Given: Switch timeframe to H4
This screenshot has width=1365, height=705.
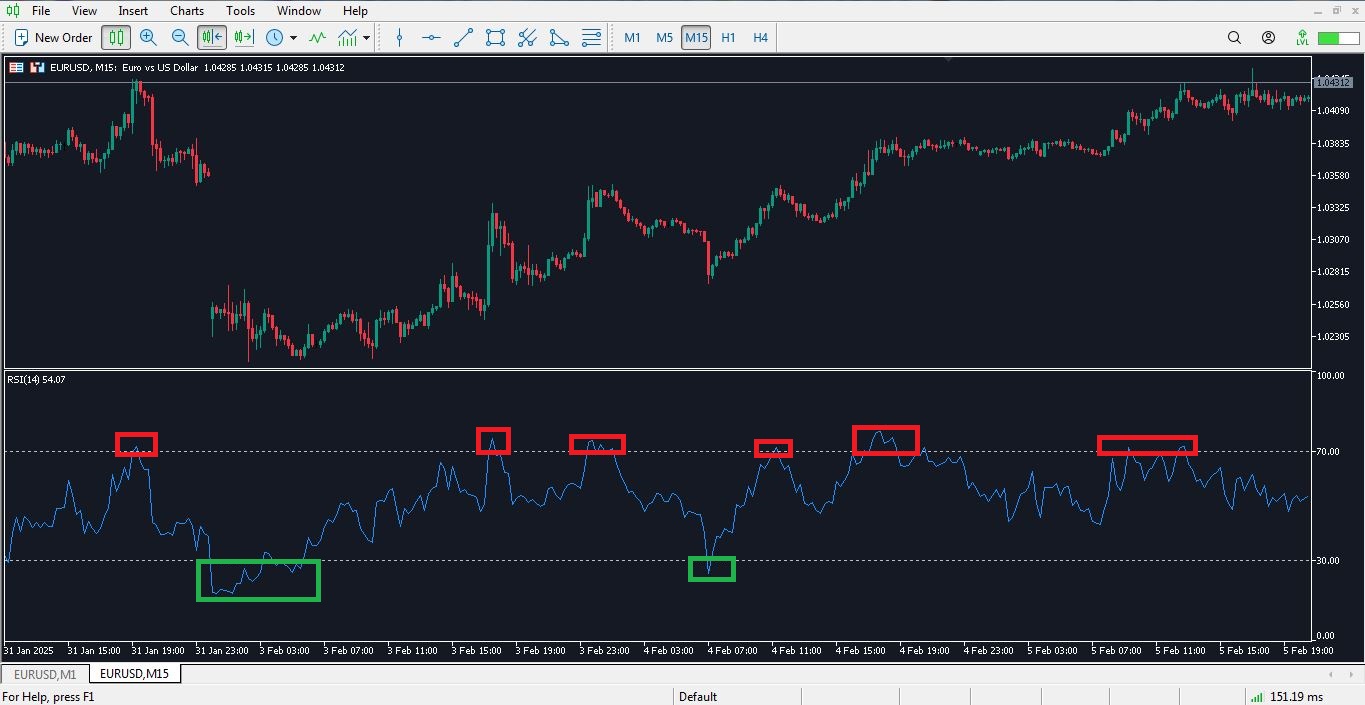Looking at the screenshot, I should coord(760,38).
